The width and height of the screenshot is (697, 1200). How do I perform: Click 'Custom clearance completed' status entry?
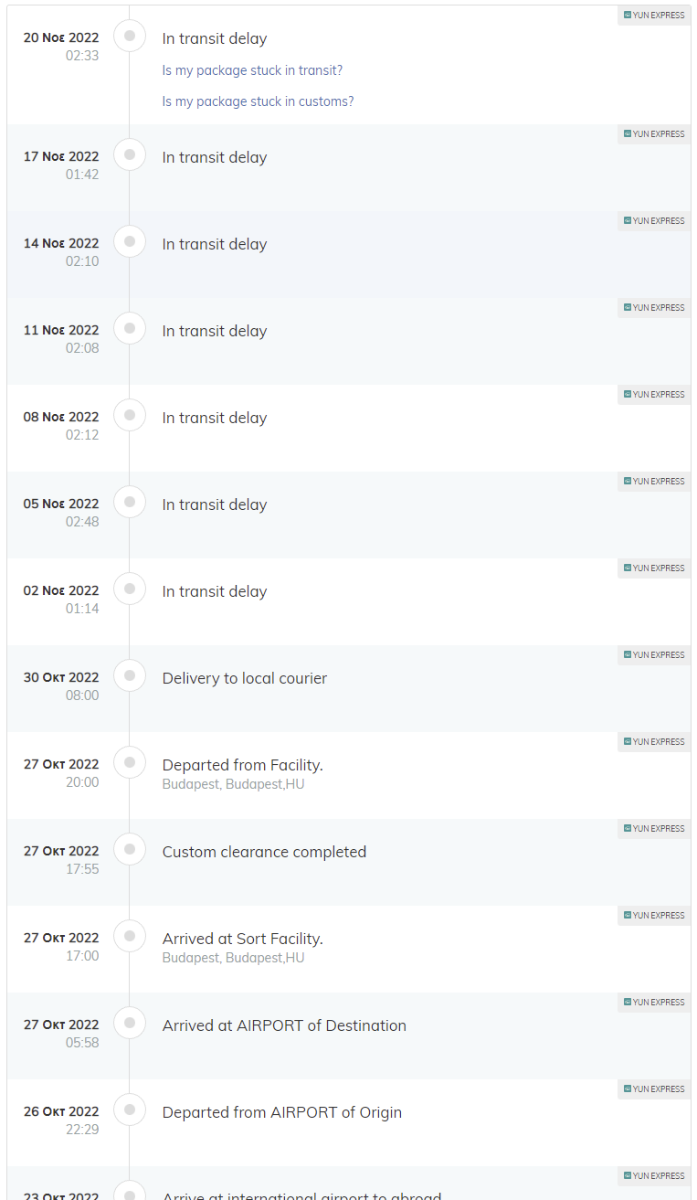tap(264, 852)
